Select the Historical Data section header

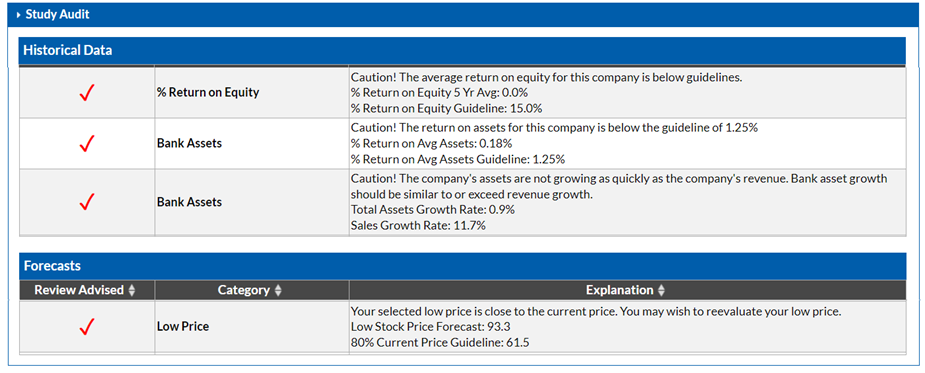[x=462, y=51]
